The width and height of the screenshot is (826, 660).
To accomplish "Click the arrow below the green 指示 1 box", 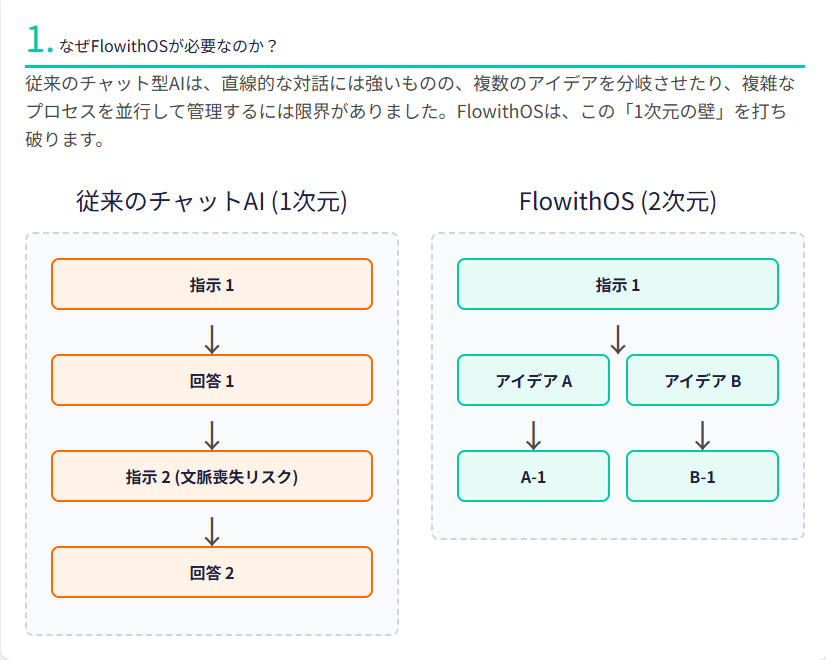I will click(618, 338).
